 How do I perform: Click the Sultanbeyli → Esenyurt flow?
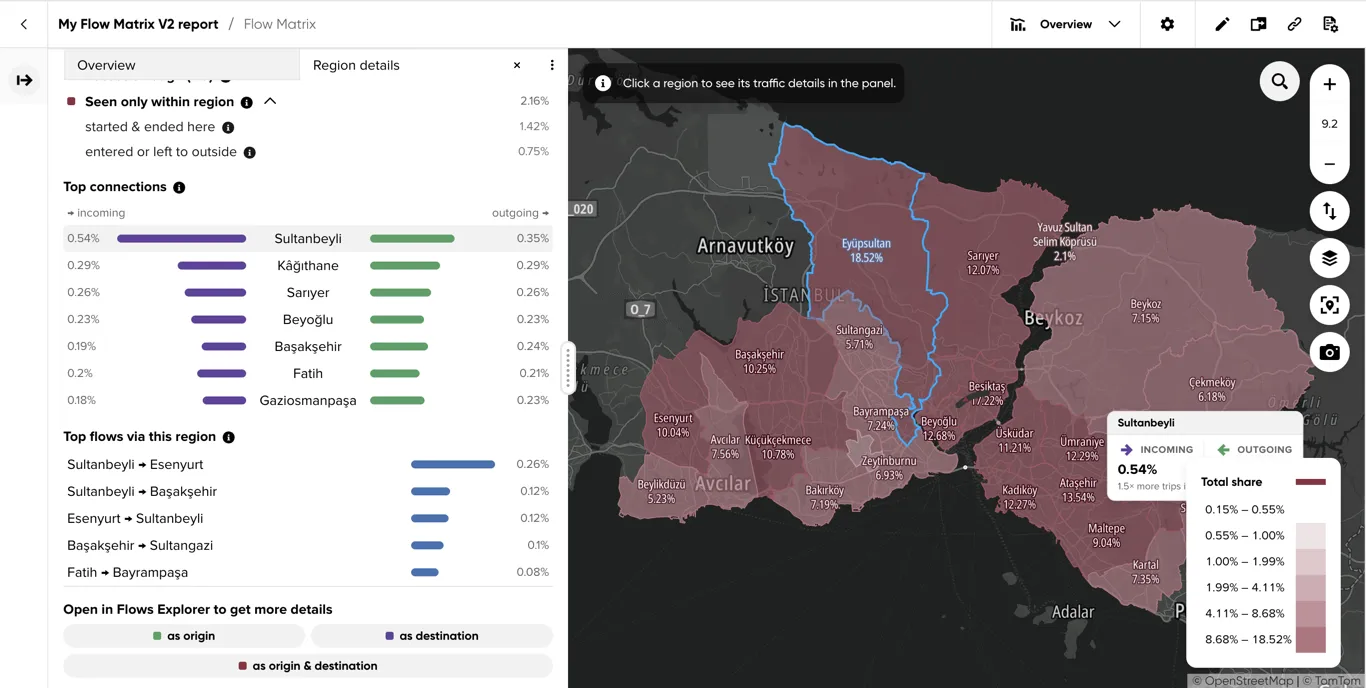308,464
